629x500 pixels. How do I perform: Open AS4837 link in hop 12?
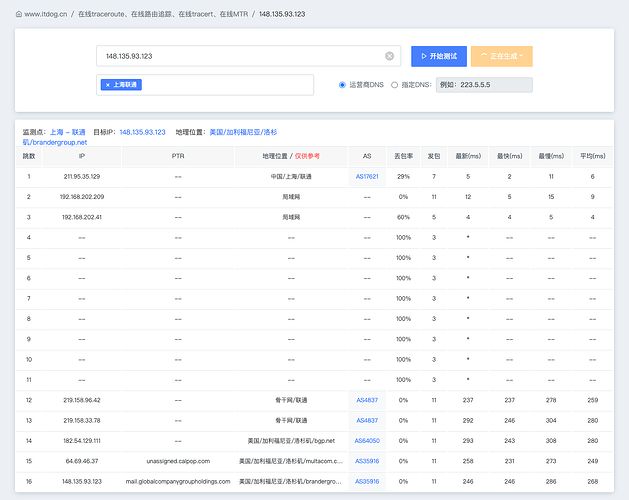(367, 400)
